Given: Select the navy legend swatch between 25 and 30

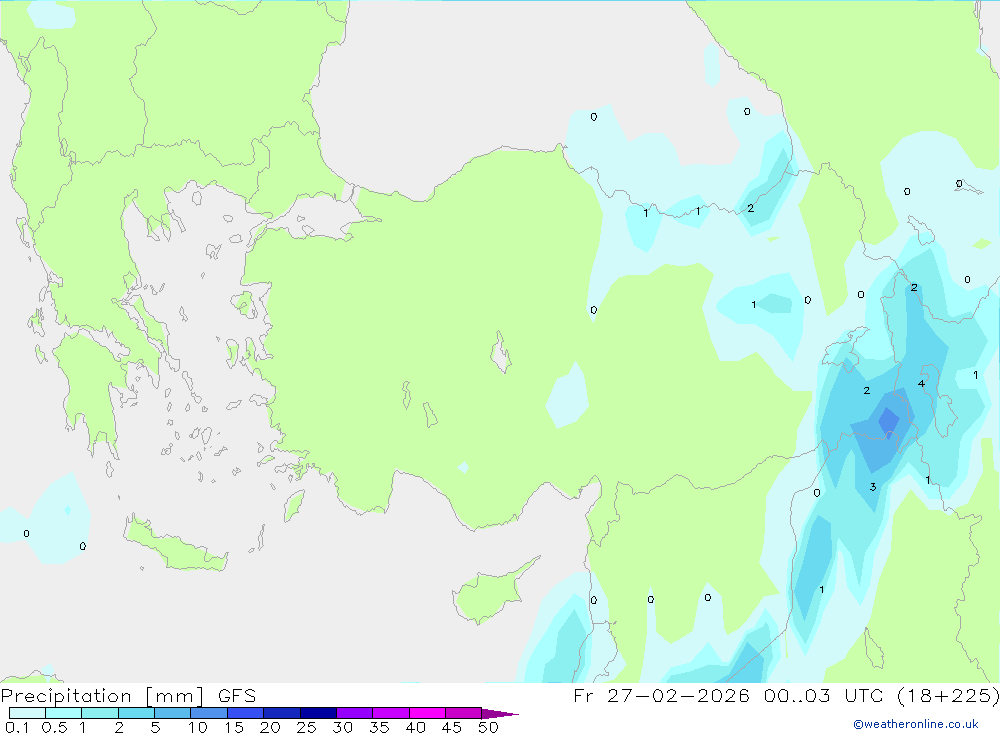Looking at the screenshot, I should 318,713.
